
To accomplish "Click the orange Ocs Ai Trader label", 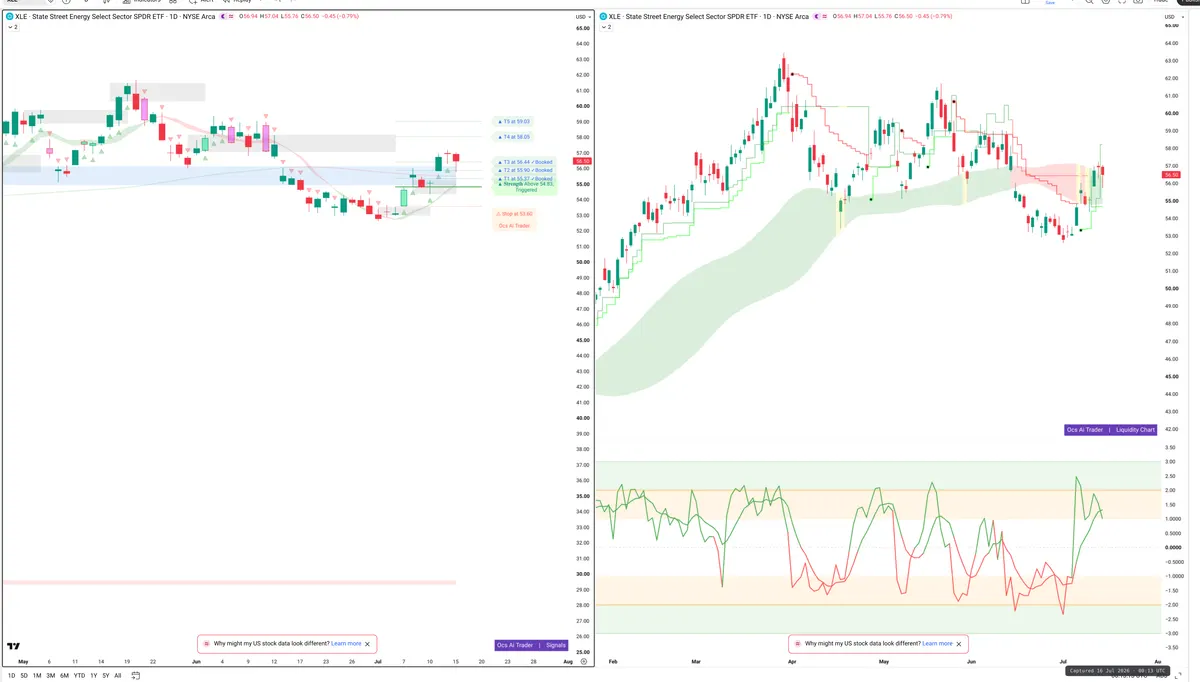I will [515, 226].
